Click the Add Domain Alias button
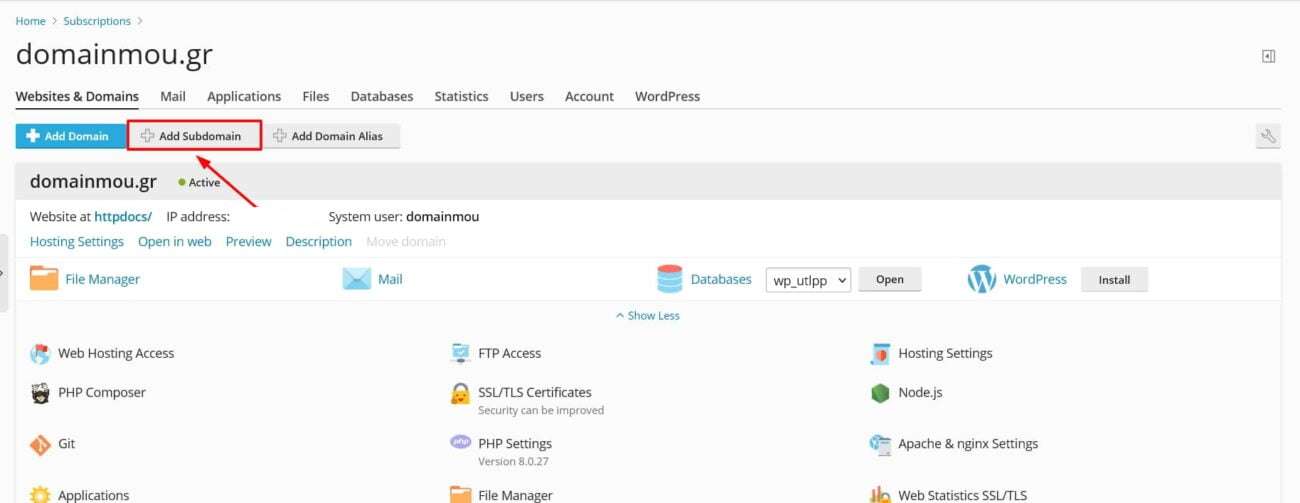Screen dimensions: 1300x503 pos(331,136)
